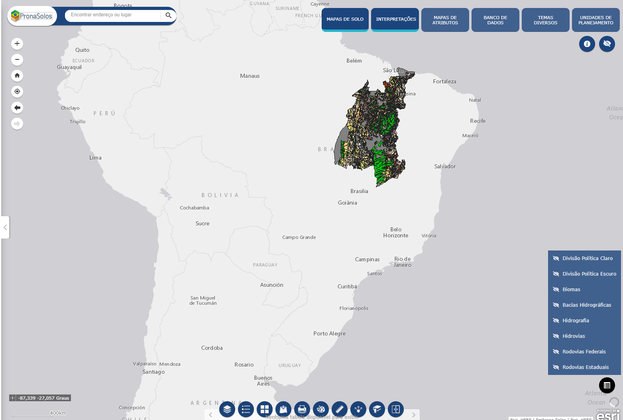Open the Interpretações menu

click(x=395, y=20)
